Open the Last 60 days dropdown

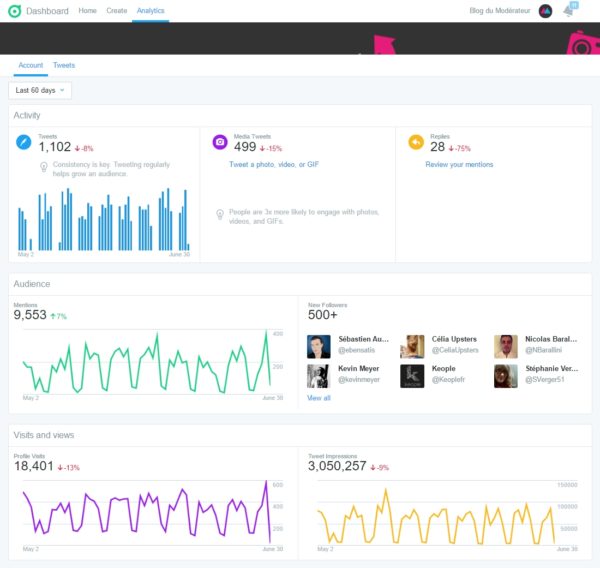coord(41,90)
